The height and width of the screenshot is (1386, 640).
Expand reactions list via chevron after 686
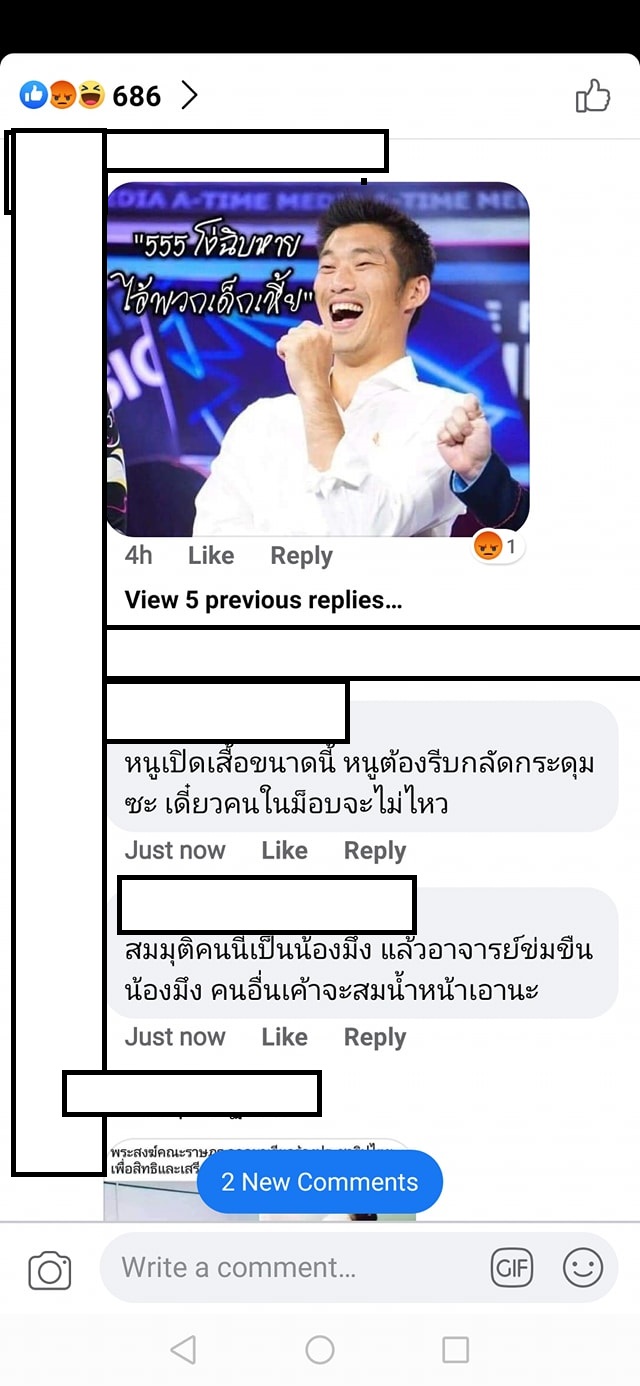tap(189, 96)
